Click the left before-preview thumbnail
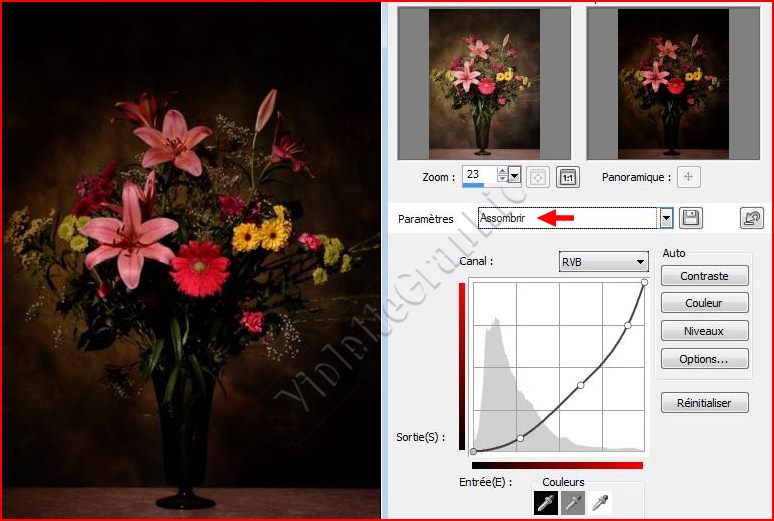This screenshot has height=521, width=774. (484, 83)
